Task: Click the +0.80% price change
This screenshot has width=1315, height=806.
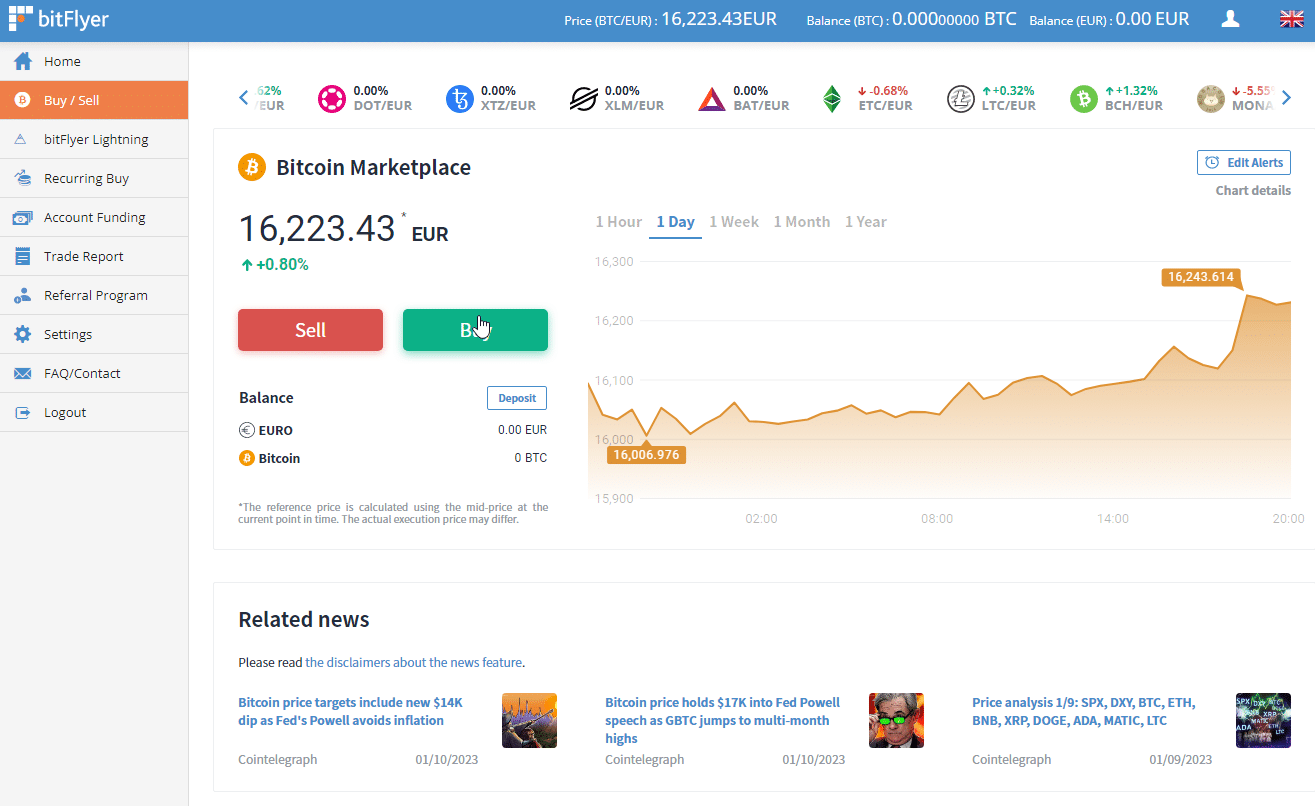Action: coord(274,265)
